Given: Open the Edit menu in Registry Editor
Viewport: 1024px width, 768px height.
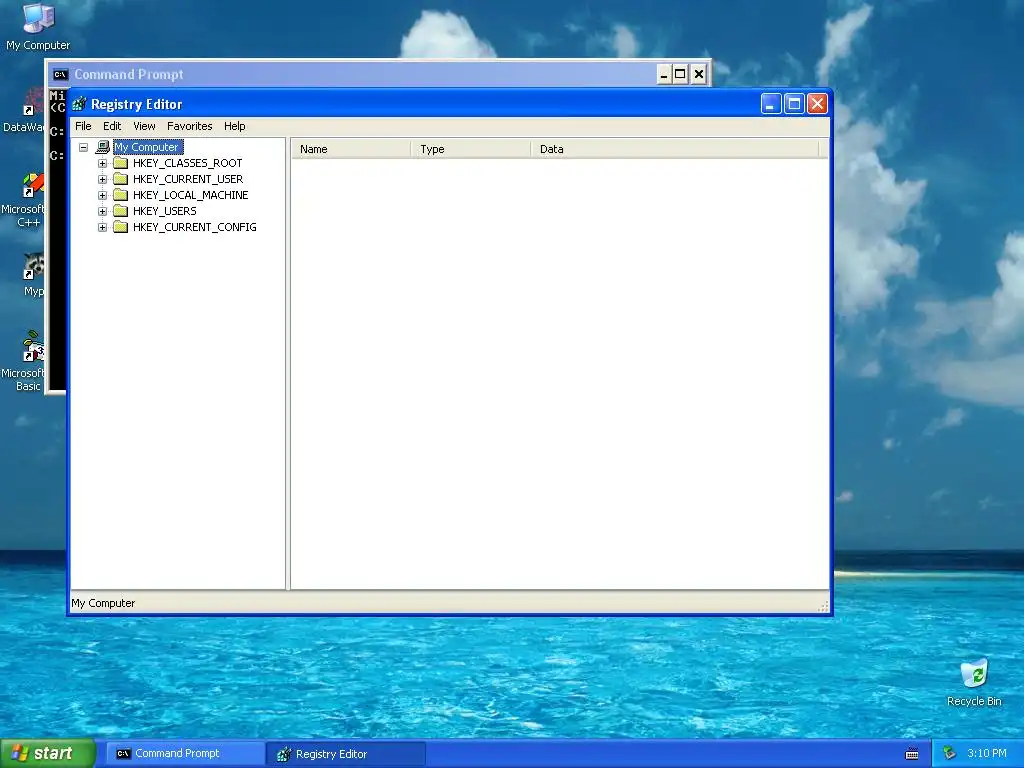Looking at the screenshot, I should pyautogui.click(x=112, y=126).
